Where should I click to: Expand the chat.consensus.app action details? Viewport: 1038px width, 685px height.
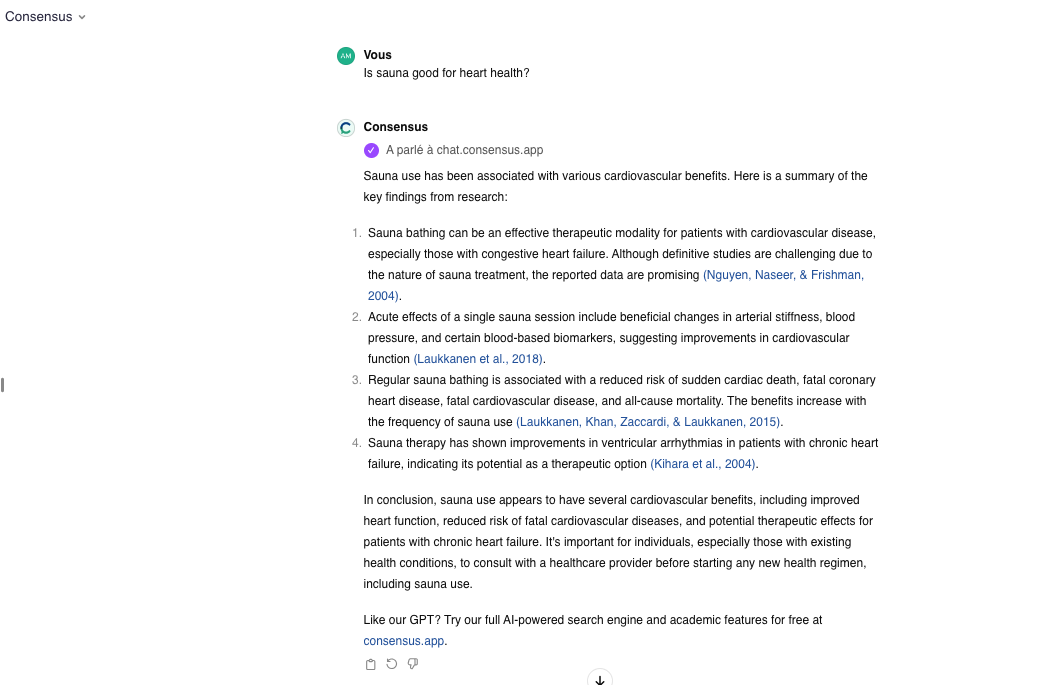pyautogui.click(x=464, y=150)
